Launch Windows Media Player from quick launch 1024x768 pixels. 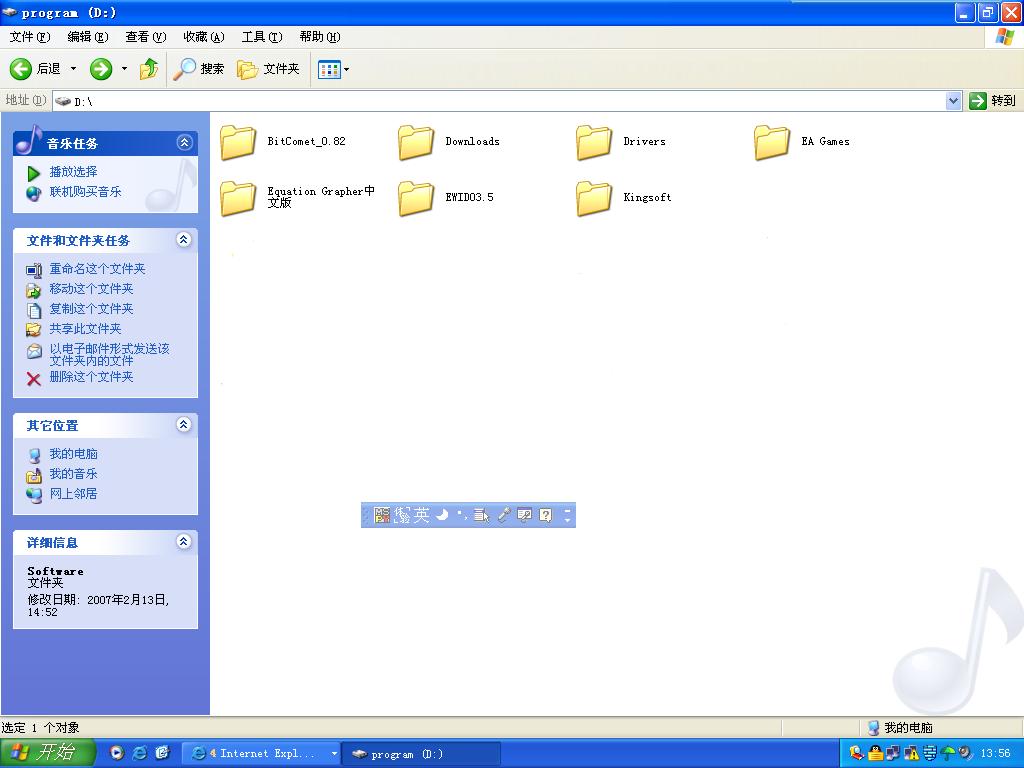click(x=117, y=753)
